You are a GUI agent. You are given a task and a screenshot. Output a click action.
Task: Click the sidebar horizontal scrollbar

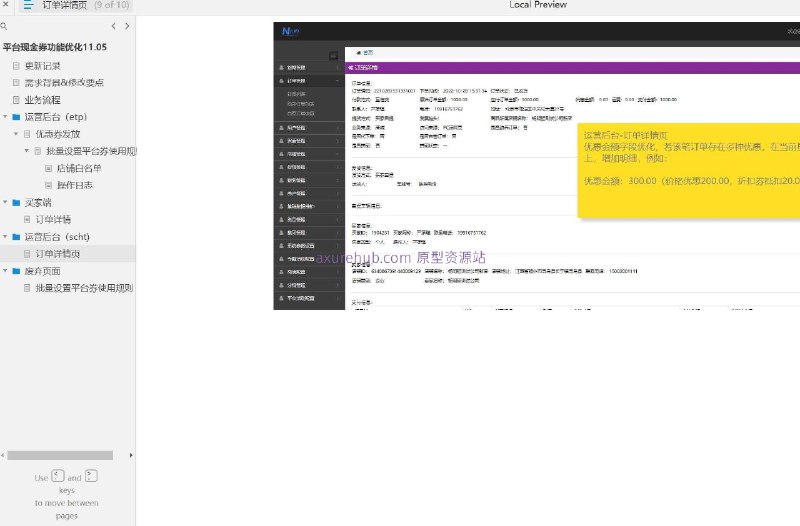60,455
